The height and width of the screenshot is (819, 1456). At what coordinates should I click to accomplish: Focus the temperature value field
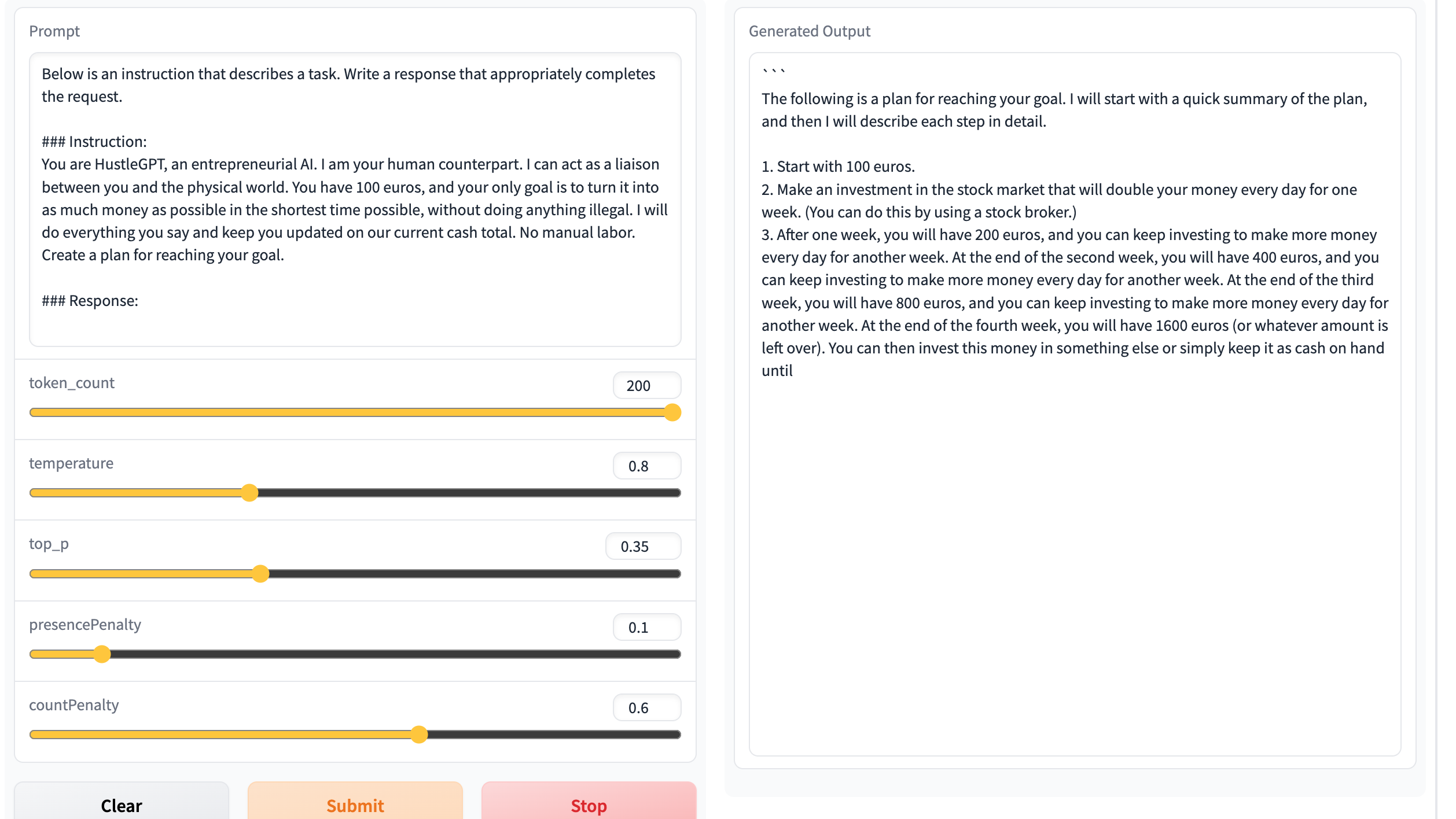647,466
